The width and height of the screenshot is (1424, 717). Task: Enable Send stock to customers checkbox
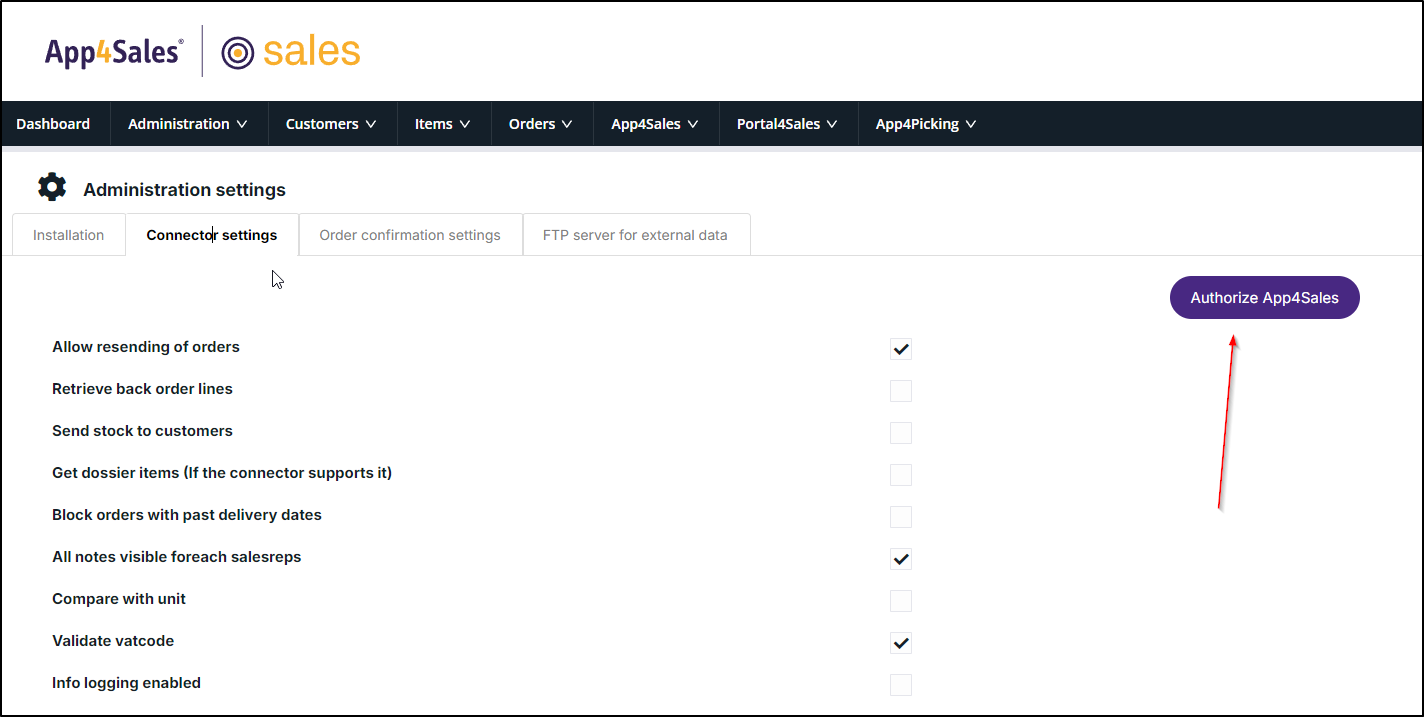coord(901,433)
